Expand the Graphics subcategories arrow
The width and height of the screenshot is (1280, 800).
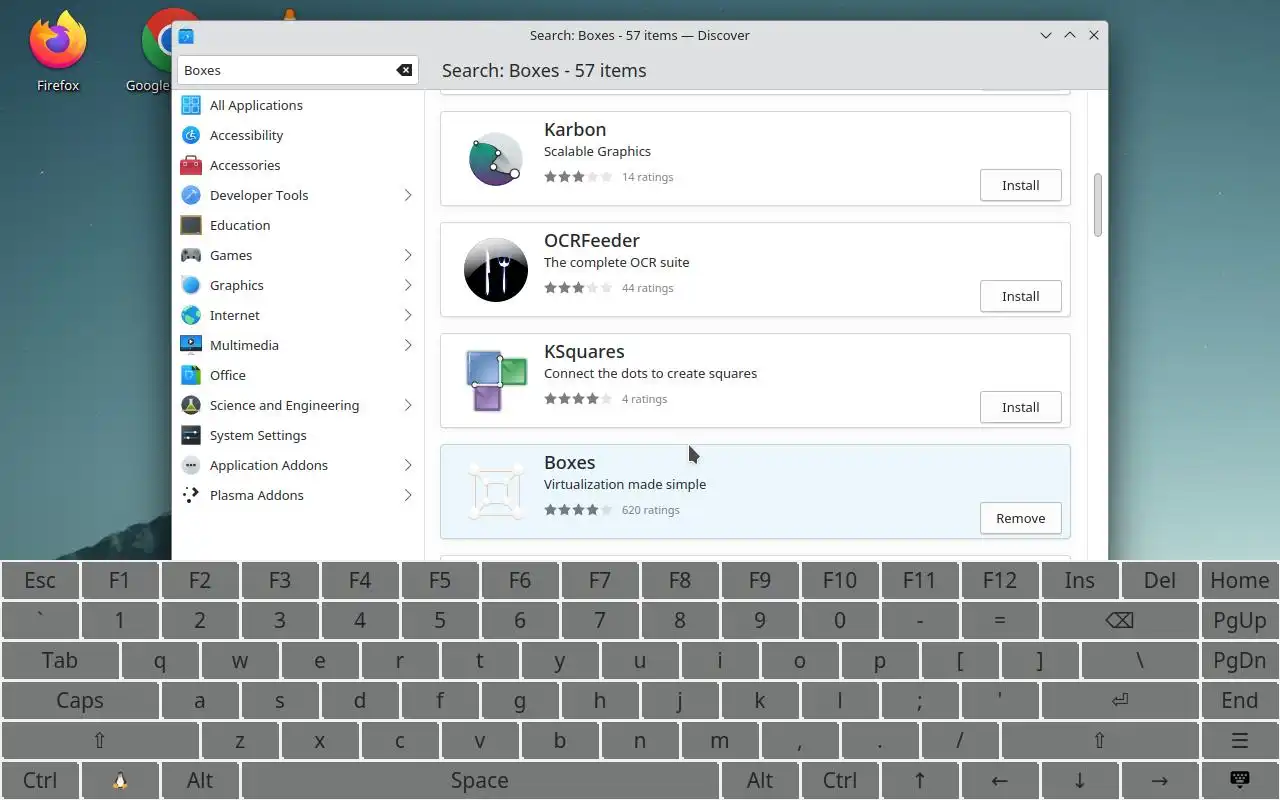tap(408, 285)
